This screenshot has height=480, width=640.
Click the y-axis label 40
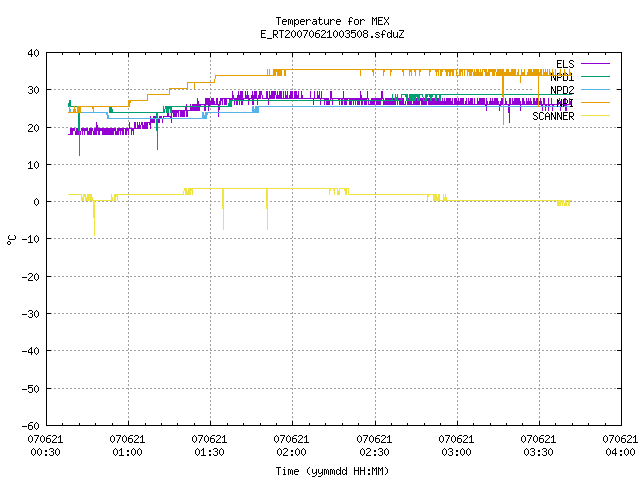point(33,53)
